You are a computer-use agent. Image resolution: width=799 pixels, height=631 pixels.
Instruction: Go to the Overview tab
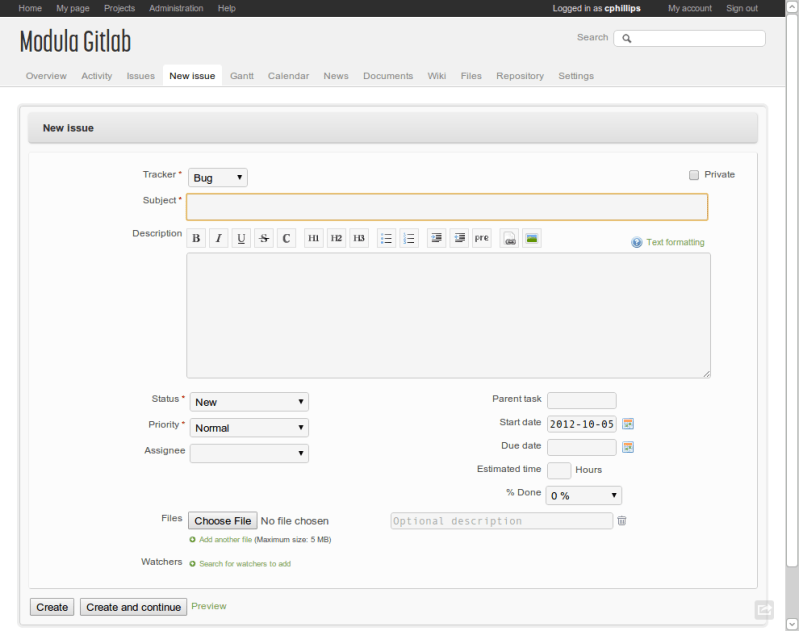pos(46,76)
